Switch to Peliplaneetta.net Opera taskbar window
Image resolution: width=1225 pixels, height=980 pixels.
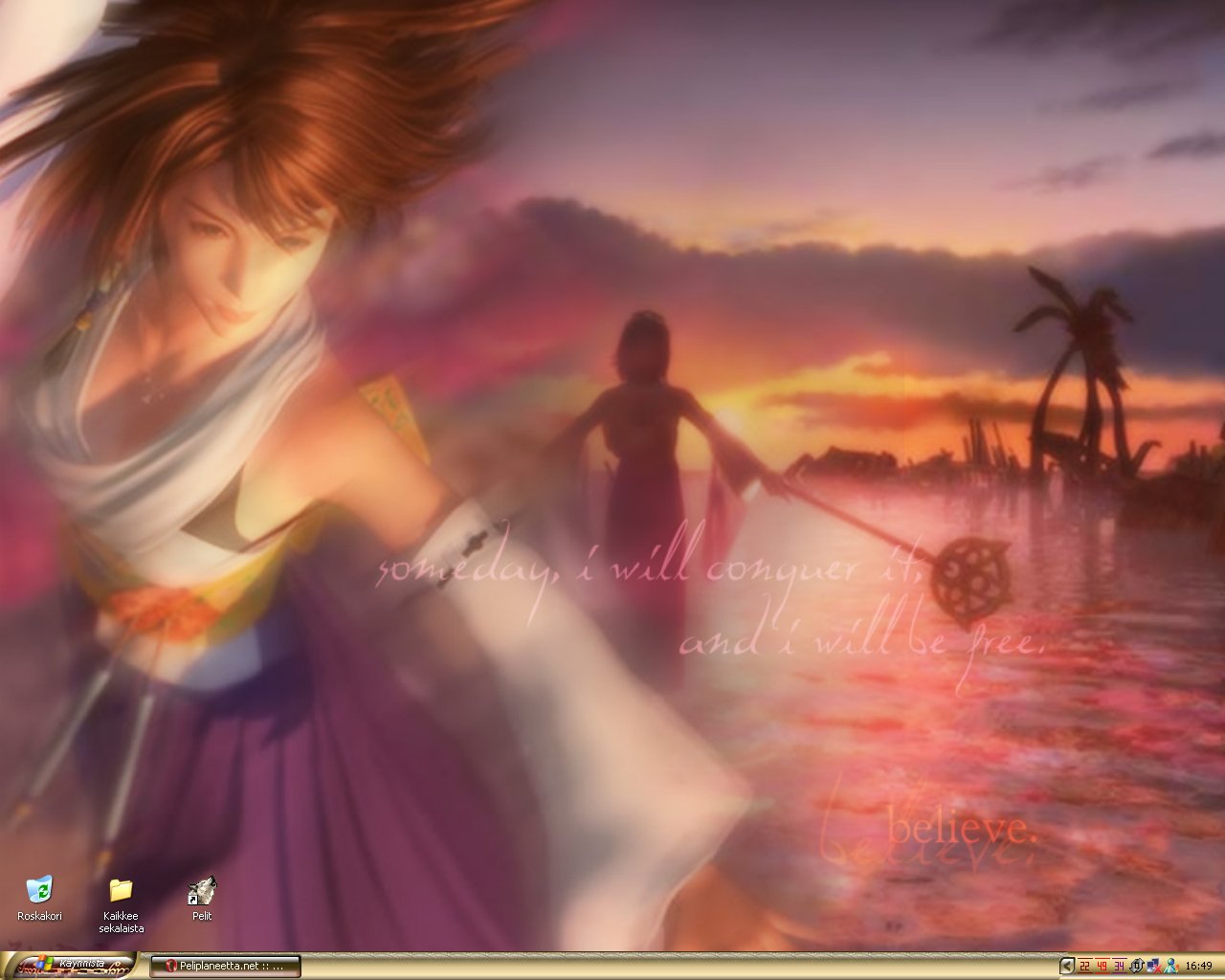pyautogui.click(x=226, y=966)
